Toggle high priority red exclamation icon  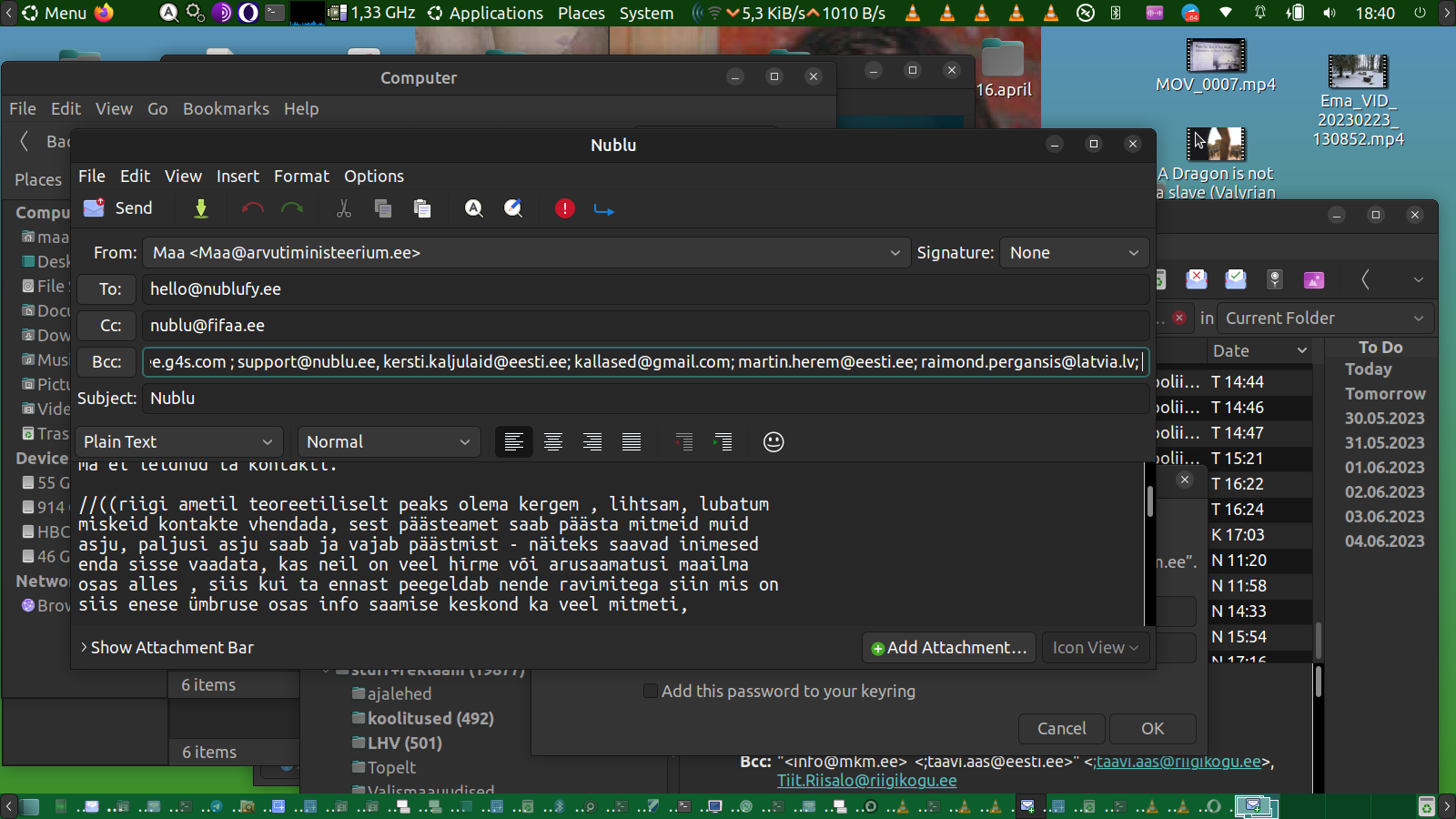point(565,209)
